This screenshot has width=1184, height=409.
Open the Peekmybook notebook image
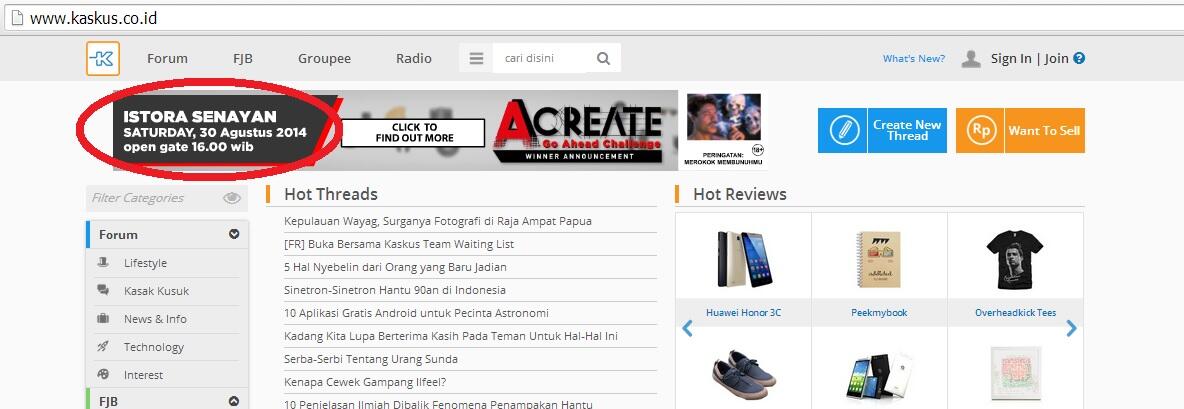[x=879, y=259]
